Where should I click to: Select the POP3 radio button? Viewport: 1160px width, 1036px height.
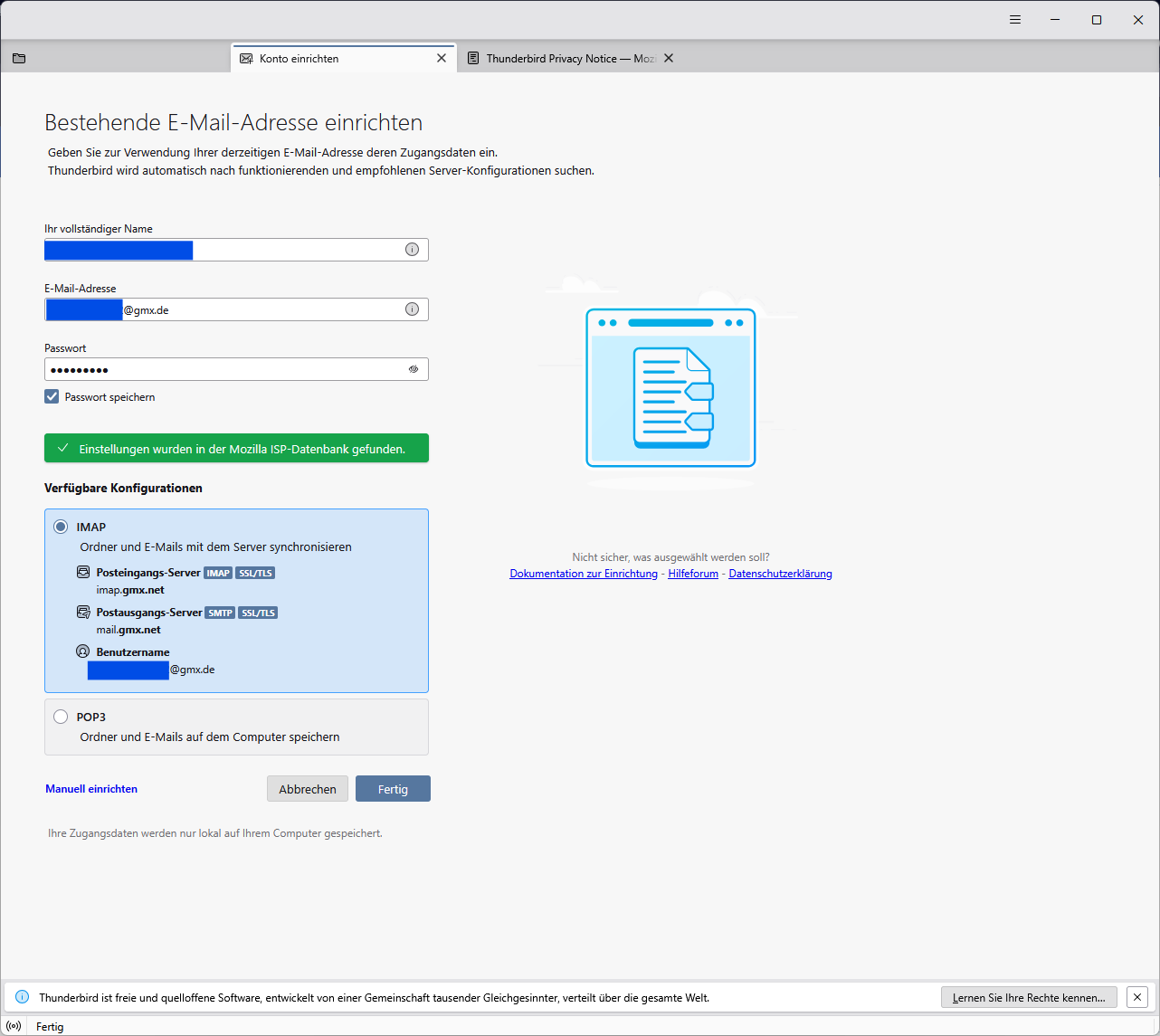tap(61, 717)
